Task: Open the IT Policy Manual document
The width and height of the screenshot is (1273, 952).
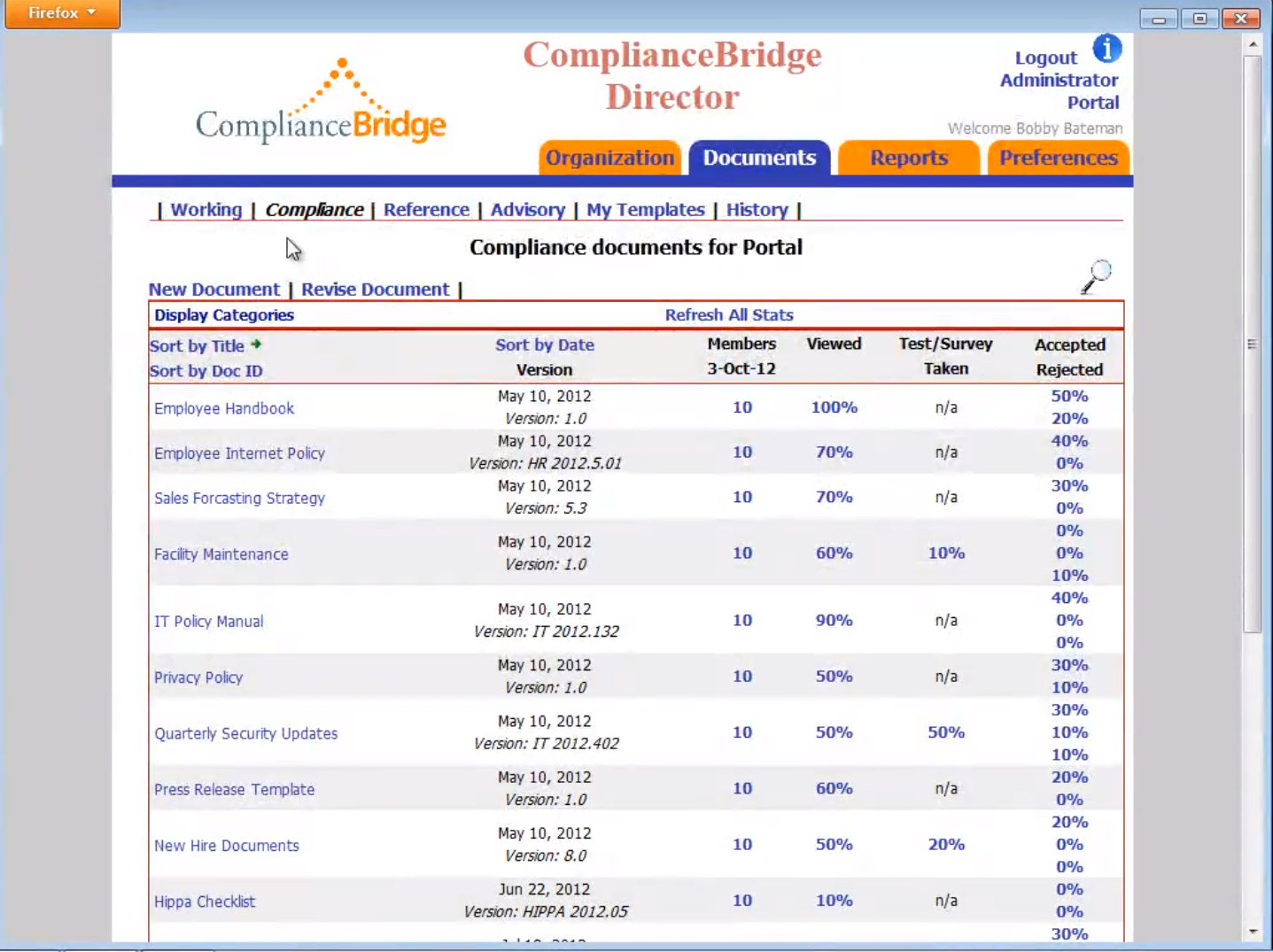Action: (209, 622)
